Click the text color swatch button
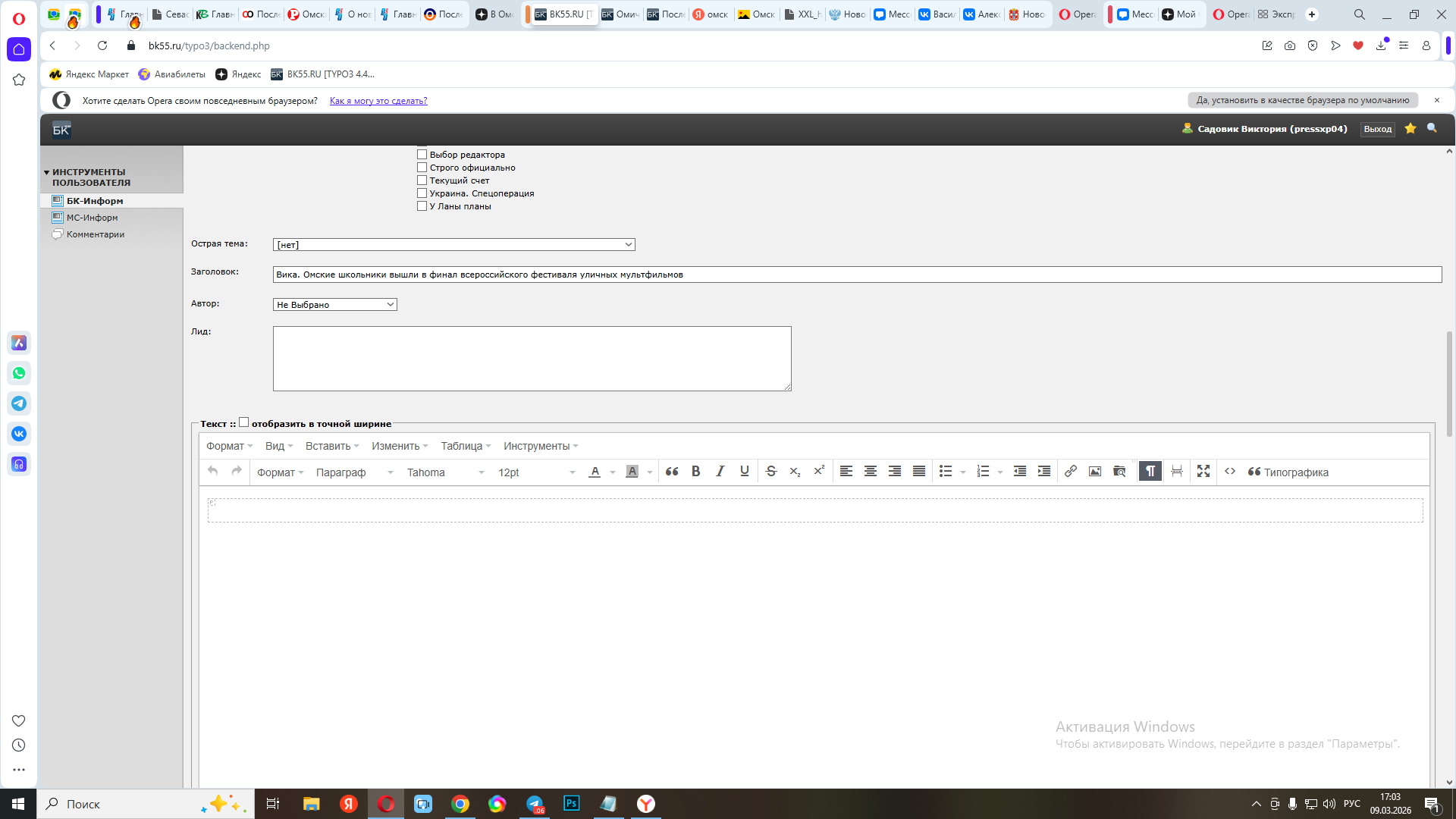The image size is (1456, 819). click(x=595, y=472)
